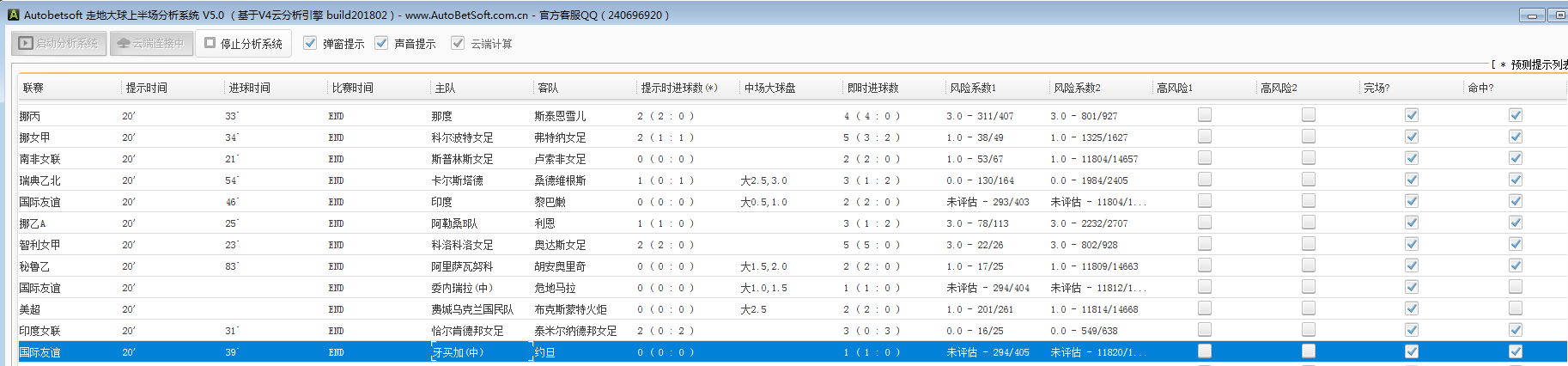Click the cloud icon on 云端连接中

tap(124, 43)
